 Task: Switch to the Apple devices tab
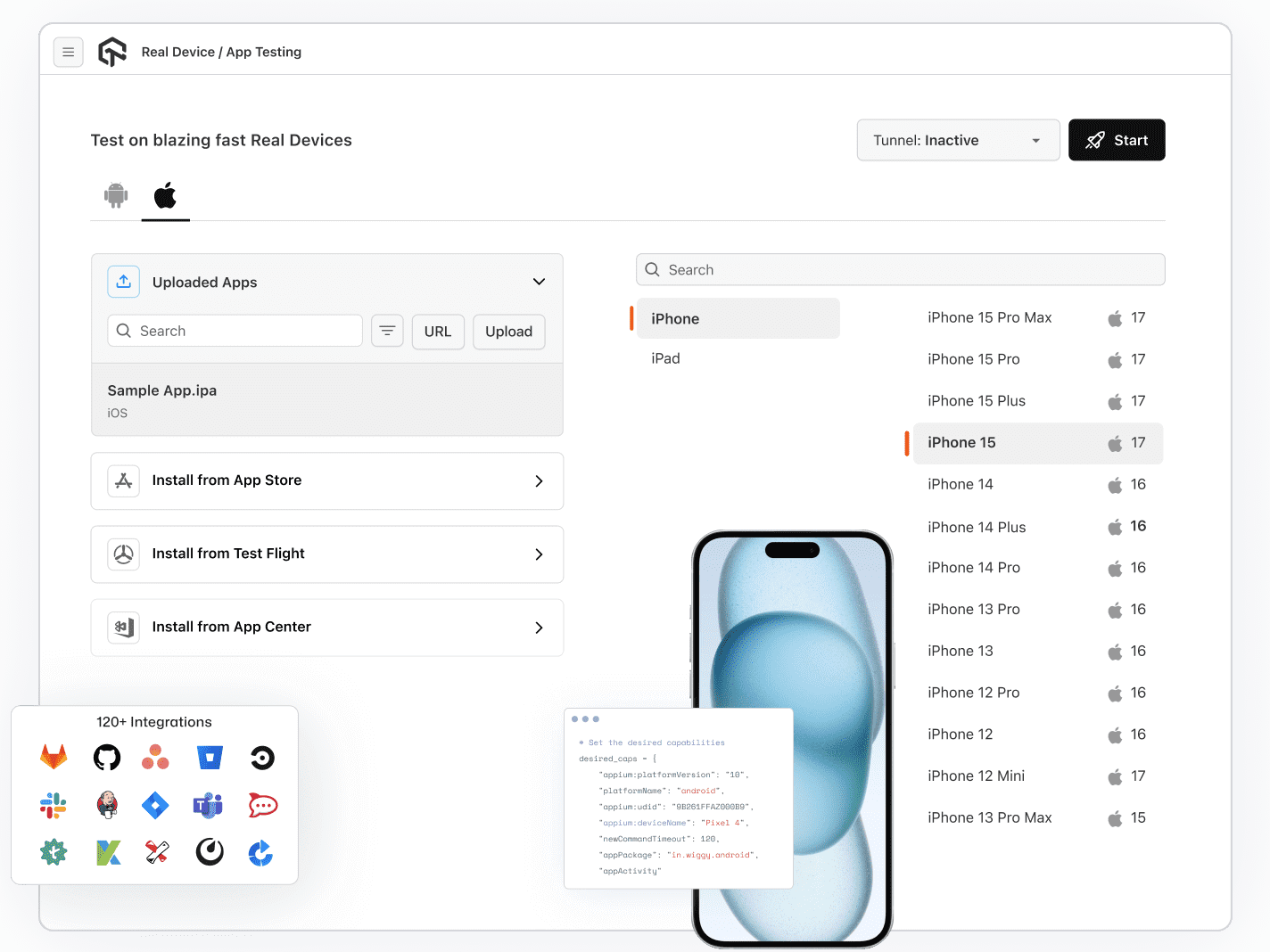coord(165,195)
